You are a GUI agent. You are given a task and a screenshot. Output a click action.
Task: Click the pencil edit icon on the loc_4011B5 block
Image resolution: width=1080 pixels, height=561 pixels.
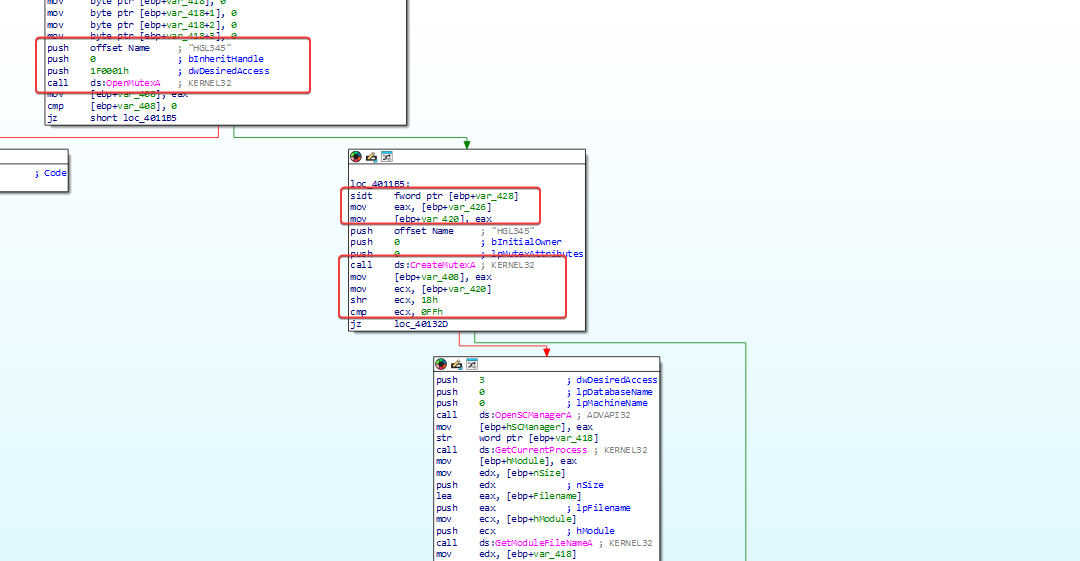pyautogui.click(x=371, y=157)
